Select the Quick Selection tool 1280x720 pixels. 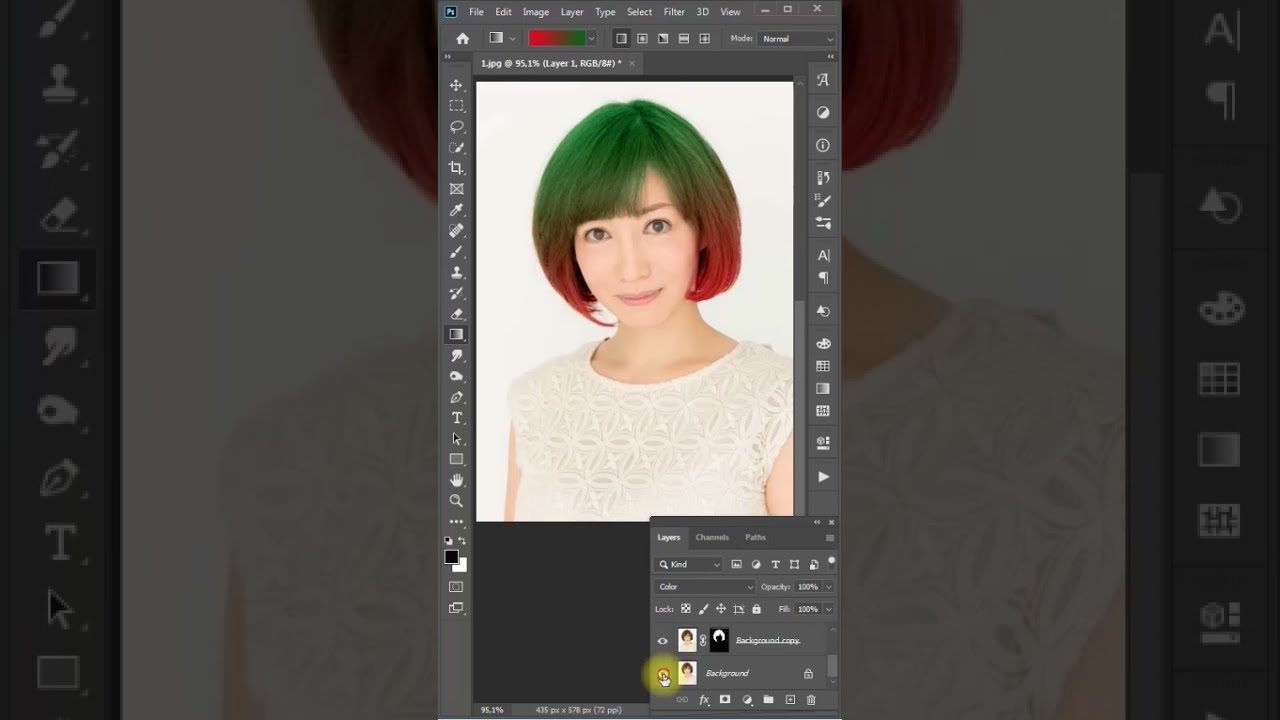pos(456,147)
